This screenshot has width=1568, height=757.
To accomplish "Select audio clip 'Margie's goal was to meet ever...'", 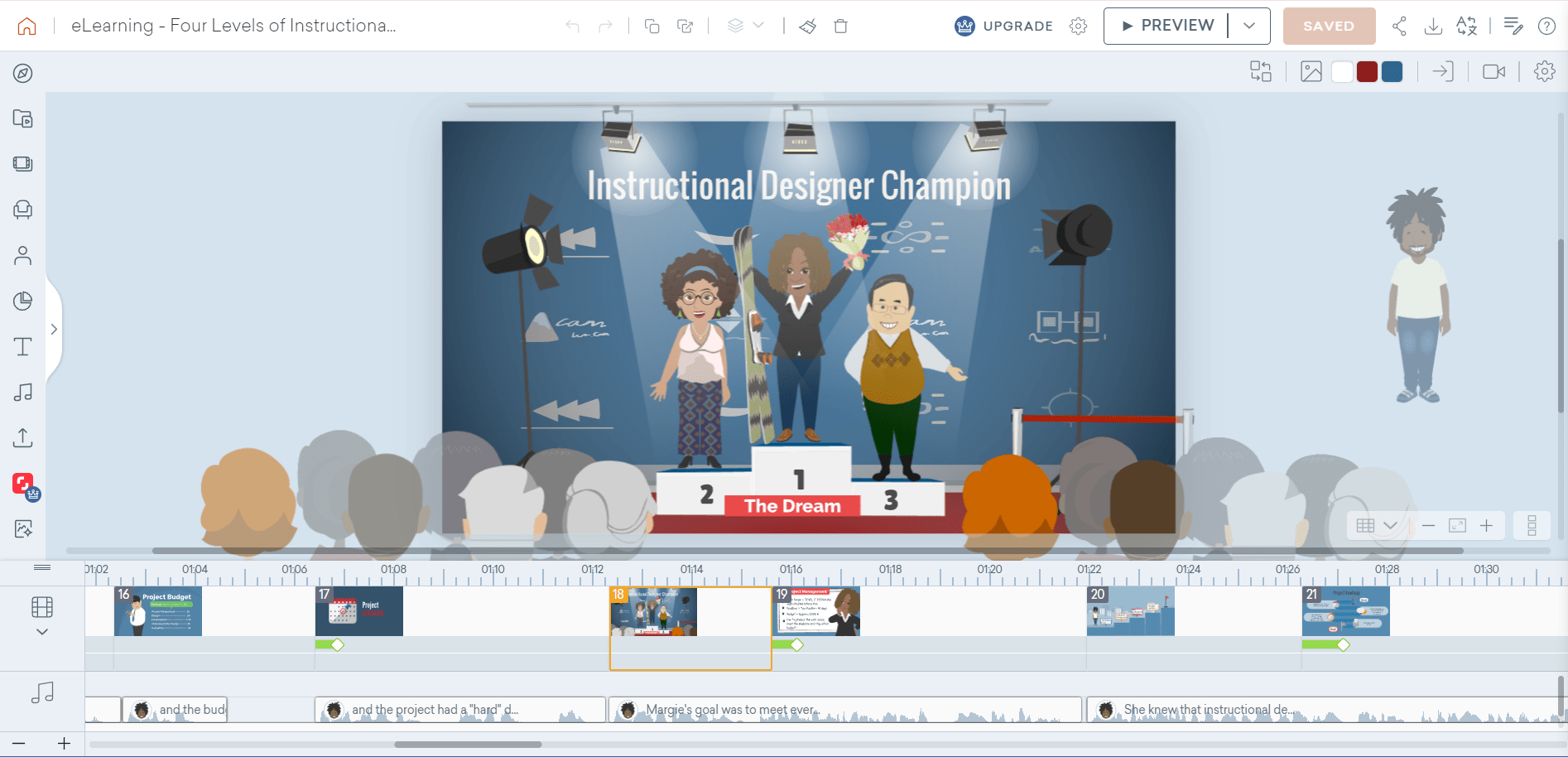I will [x=845, y=710].
